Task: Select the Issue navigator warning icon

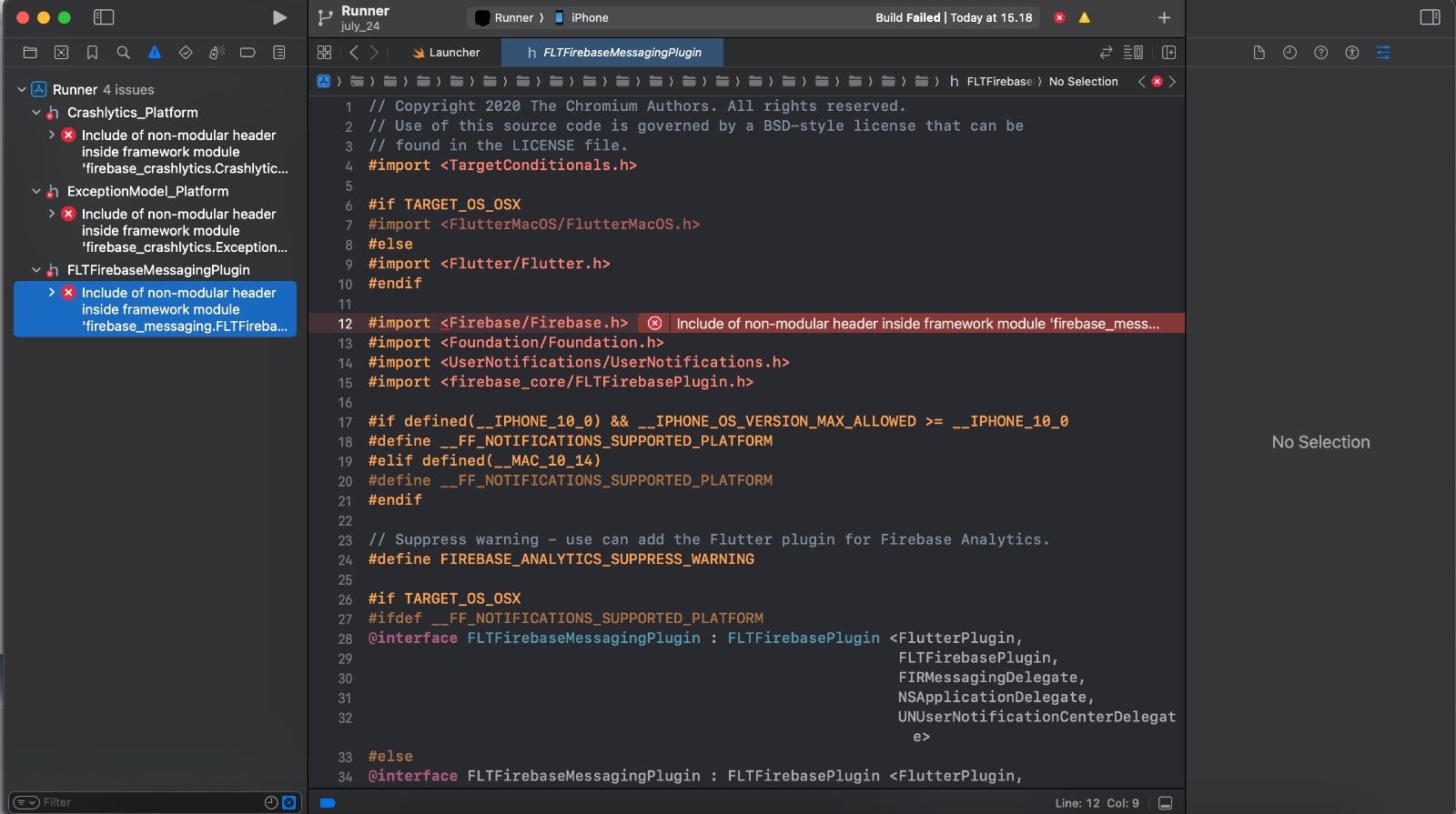Action: click(x=155, y=53)
